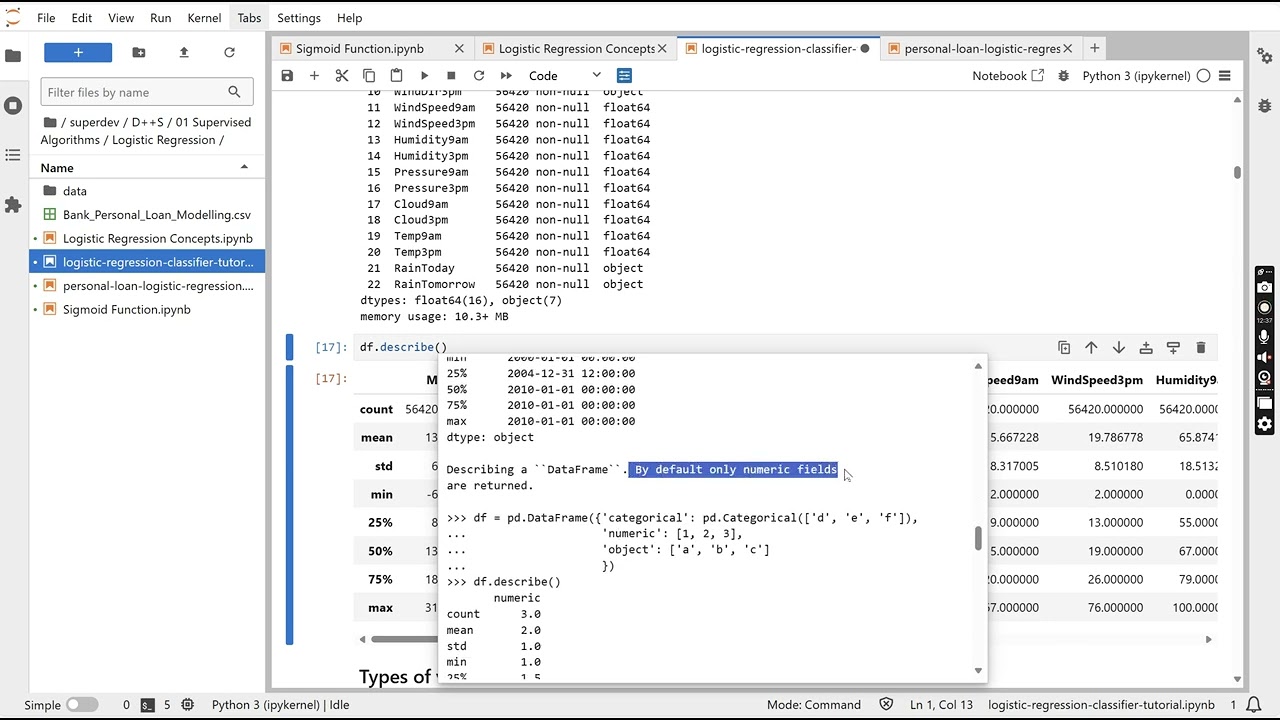Image resolution: width=1280 pixels, height=720 pixels.
Task: Insert a cell below with plus icon
Action: tap(314, 75)
